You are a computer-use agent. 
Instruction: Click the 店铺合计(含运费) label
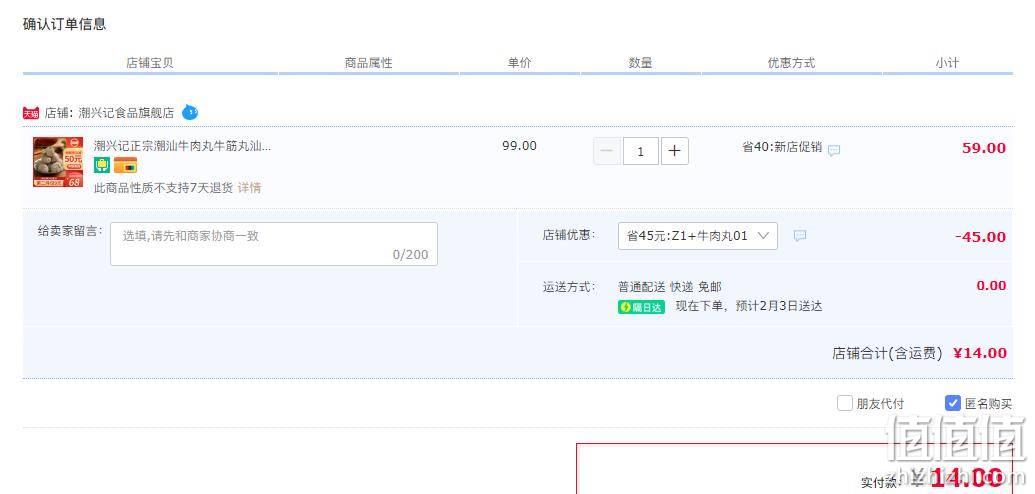887,353
